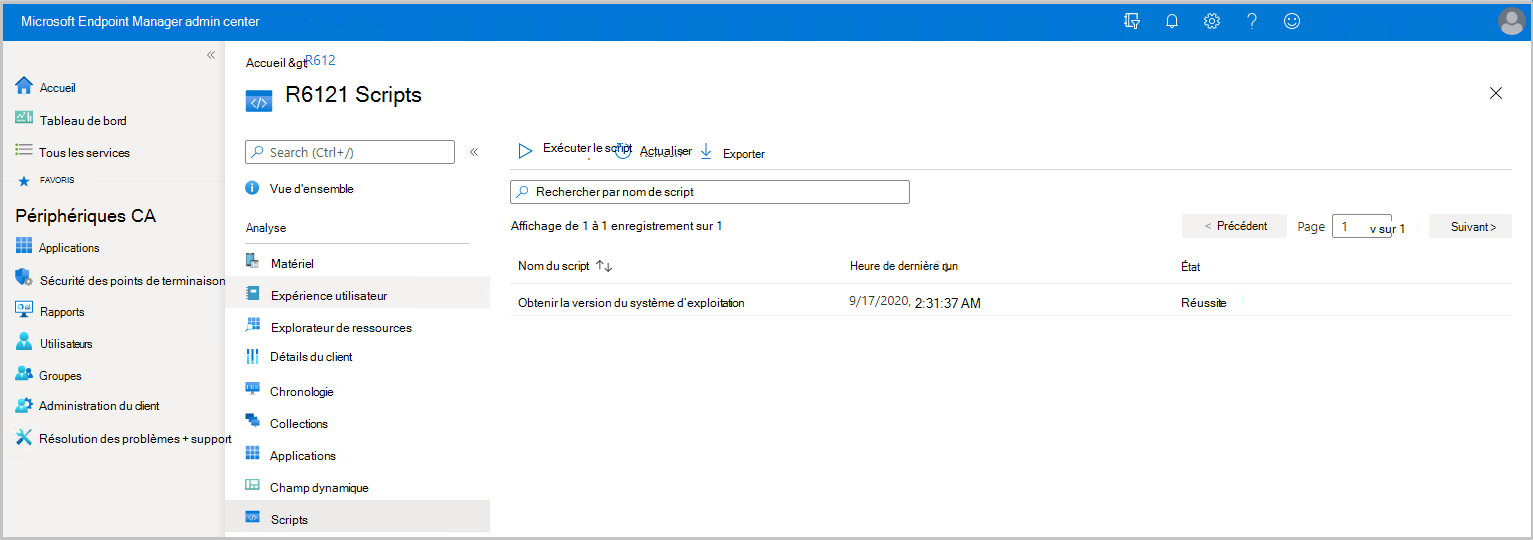Screen dimensions: 1533x540
Task: Close the R6121 Scripts blade
Action: coord(1496,93)
